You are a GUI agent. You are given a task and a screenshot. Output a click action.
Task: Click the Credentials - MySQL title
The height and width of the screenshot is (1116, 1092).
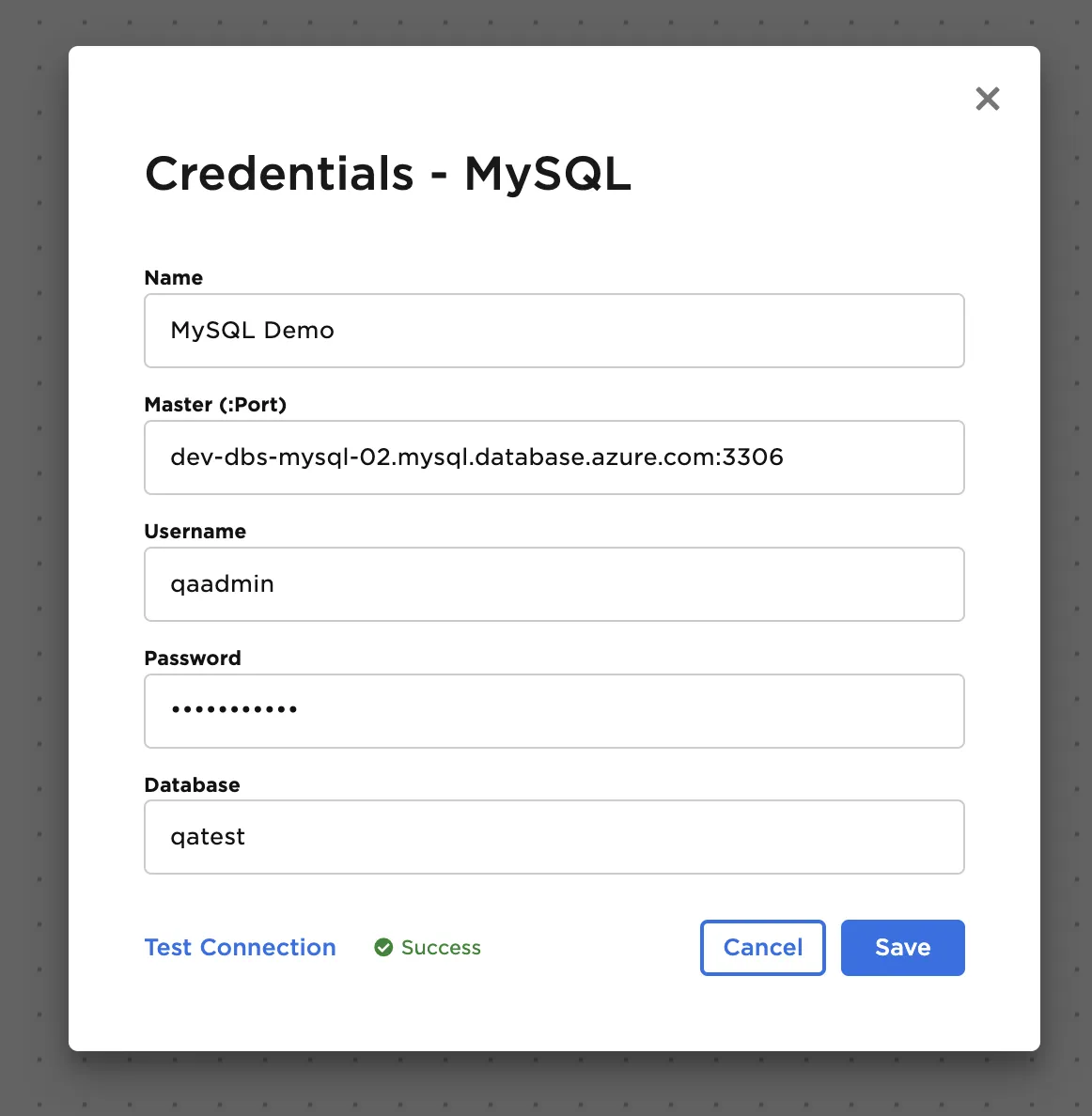pos(388,174)
